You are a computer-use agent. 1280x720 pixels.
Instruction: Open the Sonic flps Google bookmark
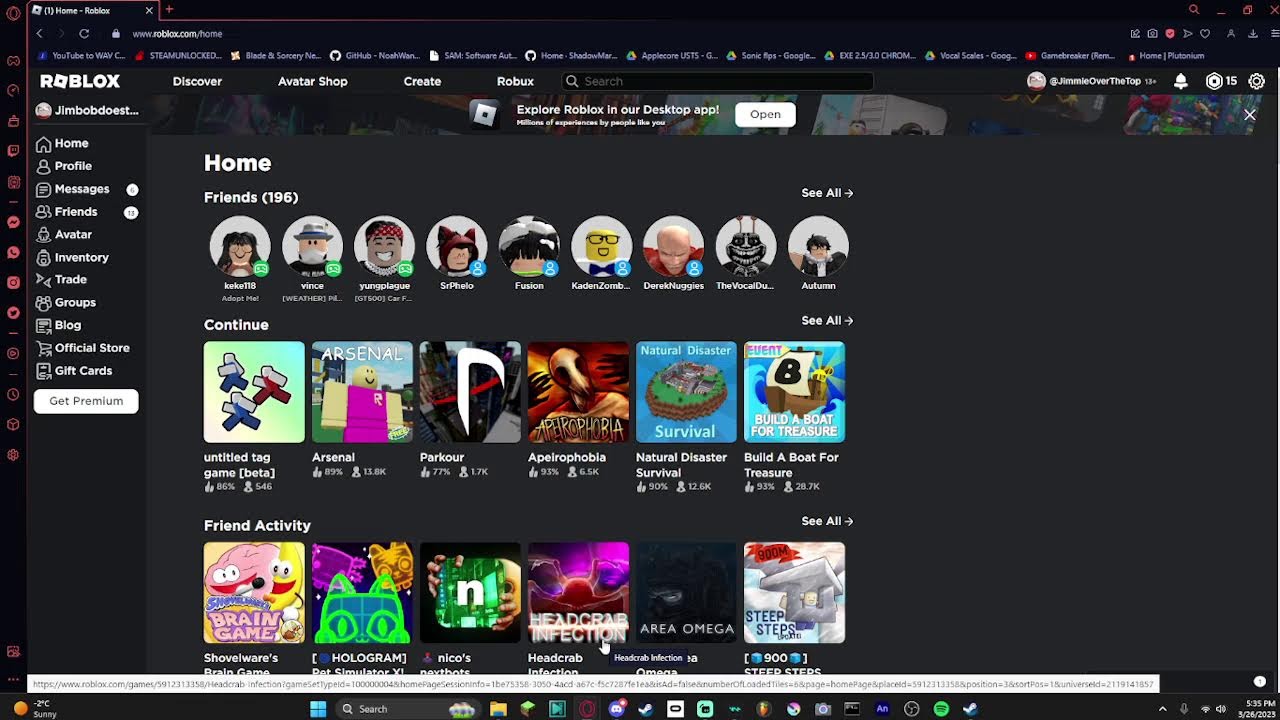[771, 56]
